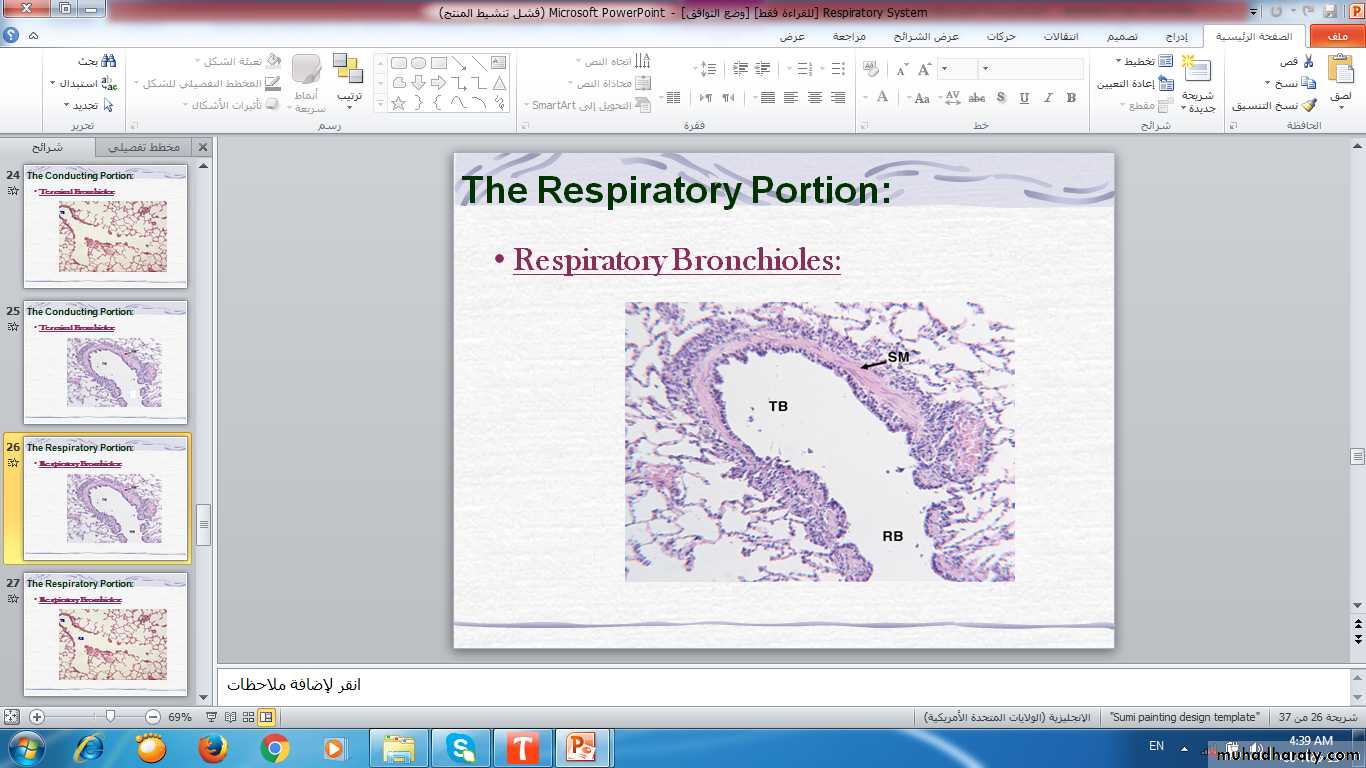
Task: Pick the star shape in shapes gallery
Action: tap(398, 103)
